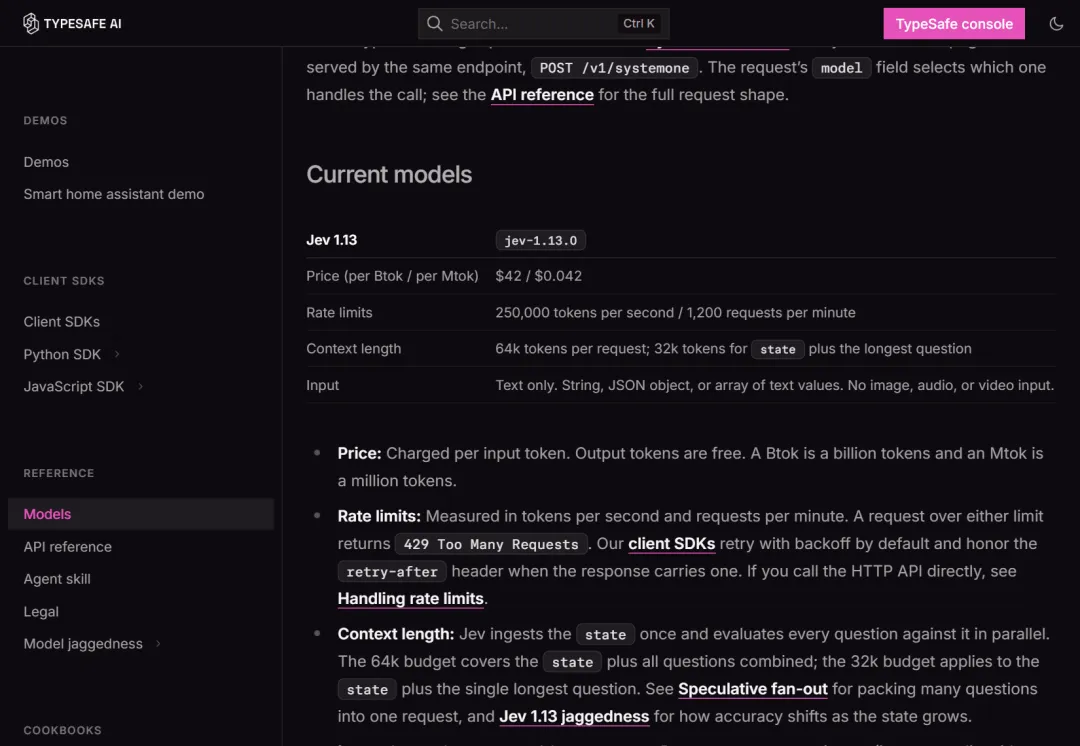This screenshot has height=746, width=1080.
Task: Toggle dark mode with the moon icon
Action: [x=1056, y=23]
